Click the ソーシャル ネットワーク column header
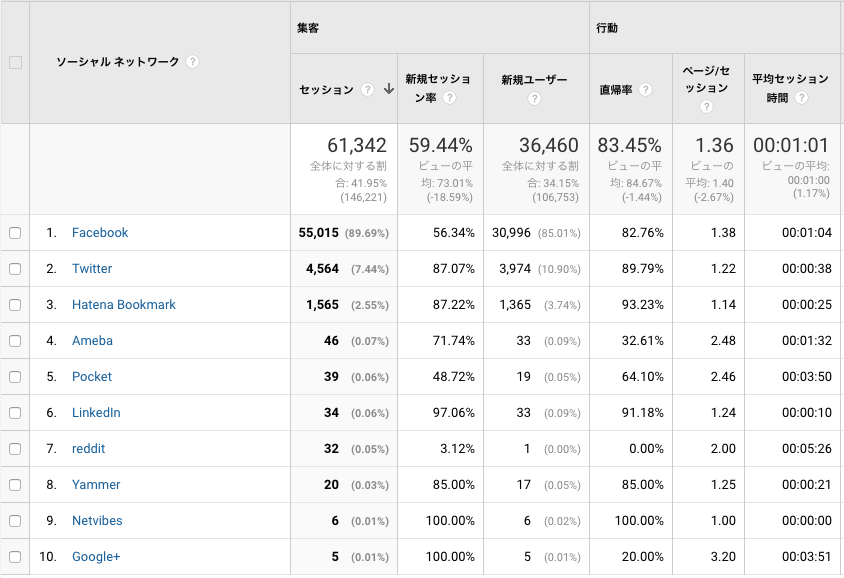 117,62
